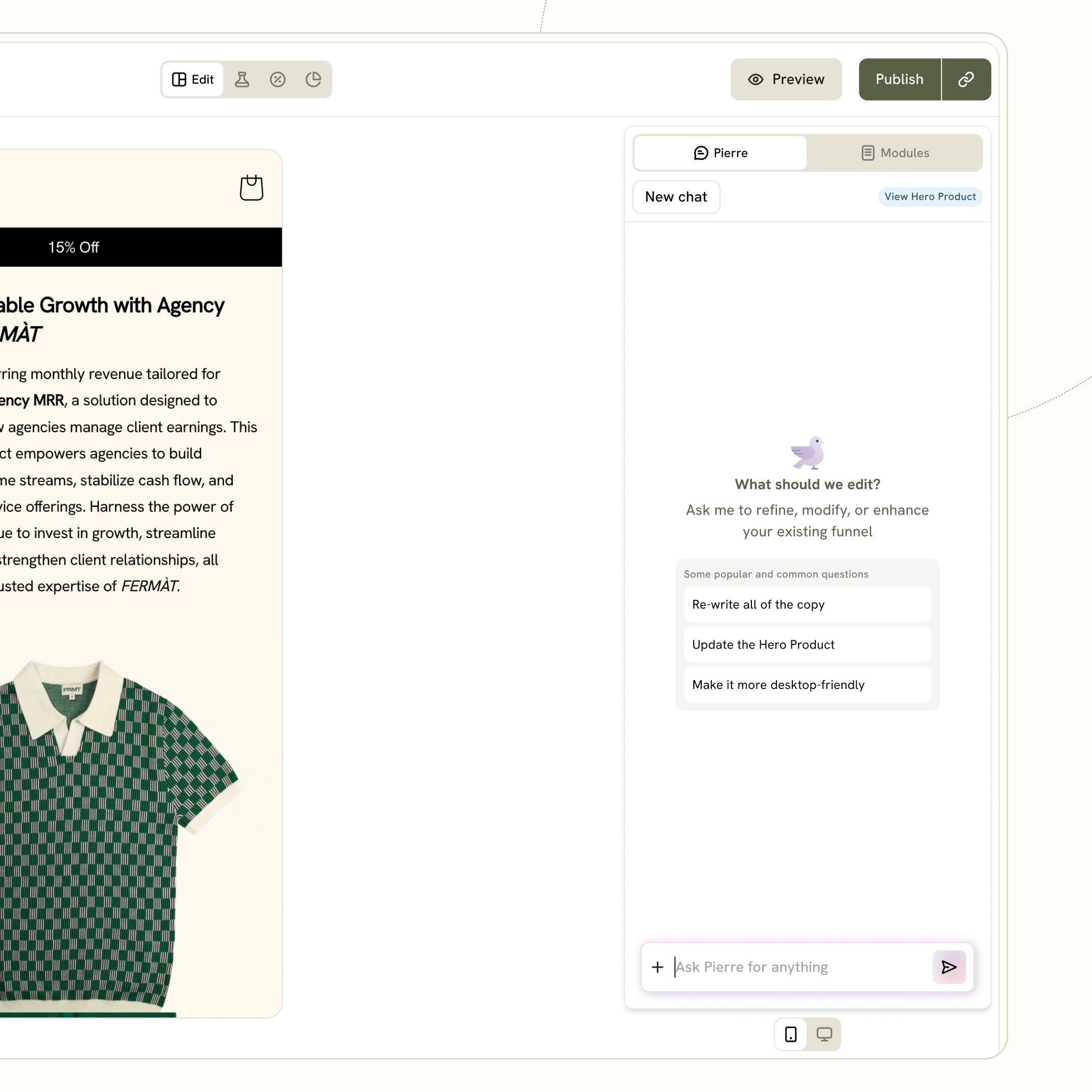This screenshot has width=1092, height=1092.
Task: Click the Publish button
Action: (x=899, y=79)
